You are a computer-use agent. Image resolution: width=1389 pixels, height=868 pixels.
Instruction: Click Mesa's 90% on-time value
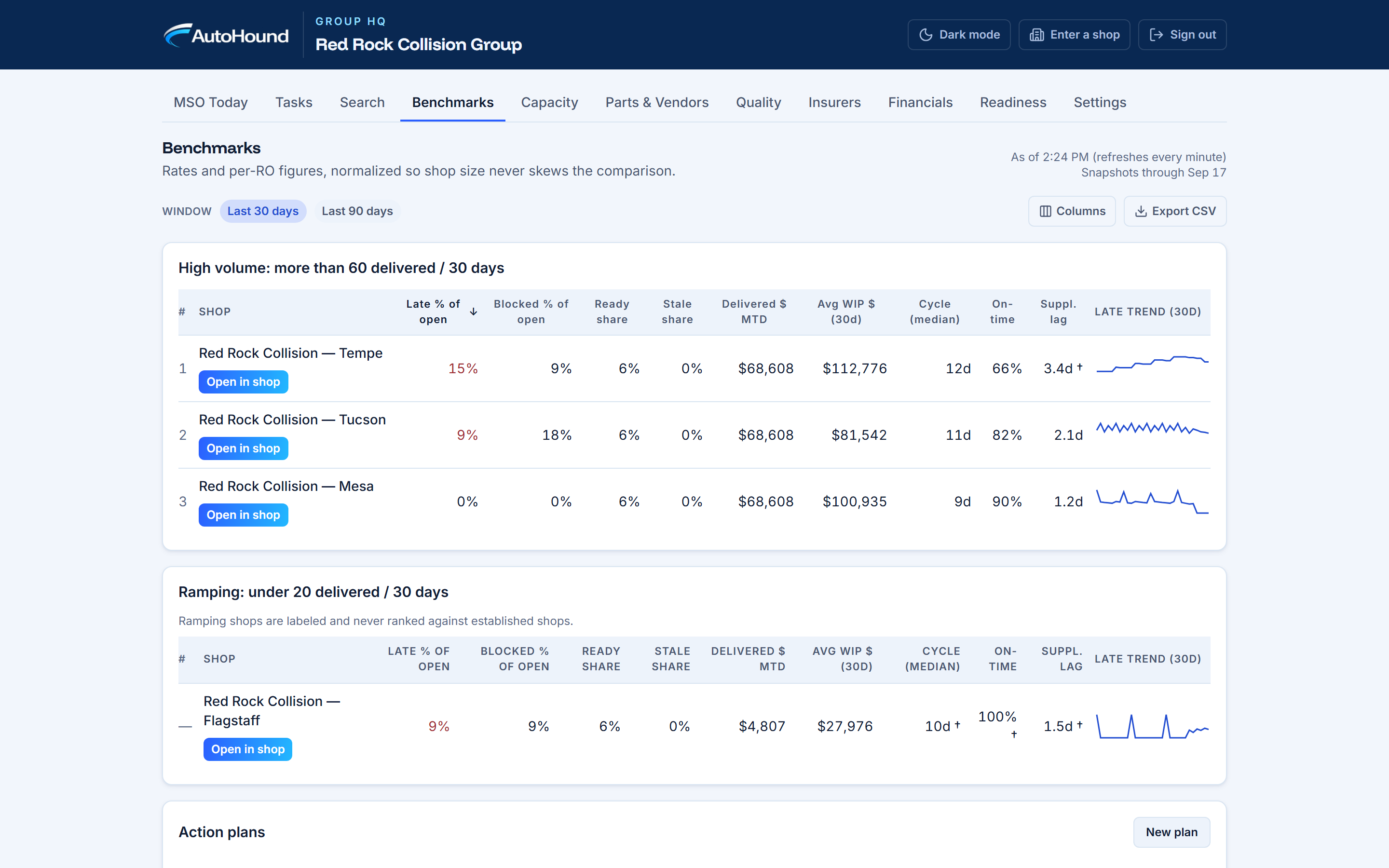tap(1007, 502)
